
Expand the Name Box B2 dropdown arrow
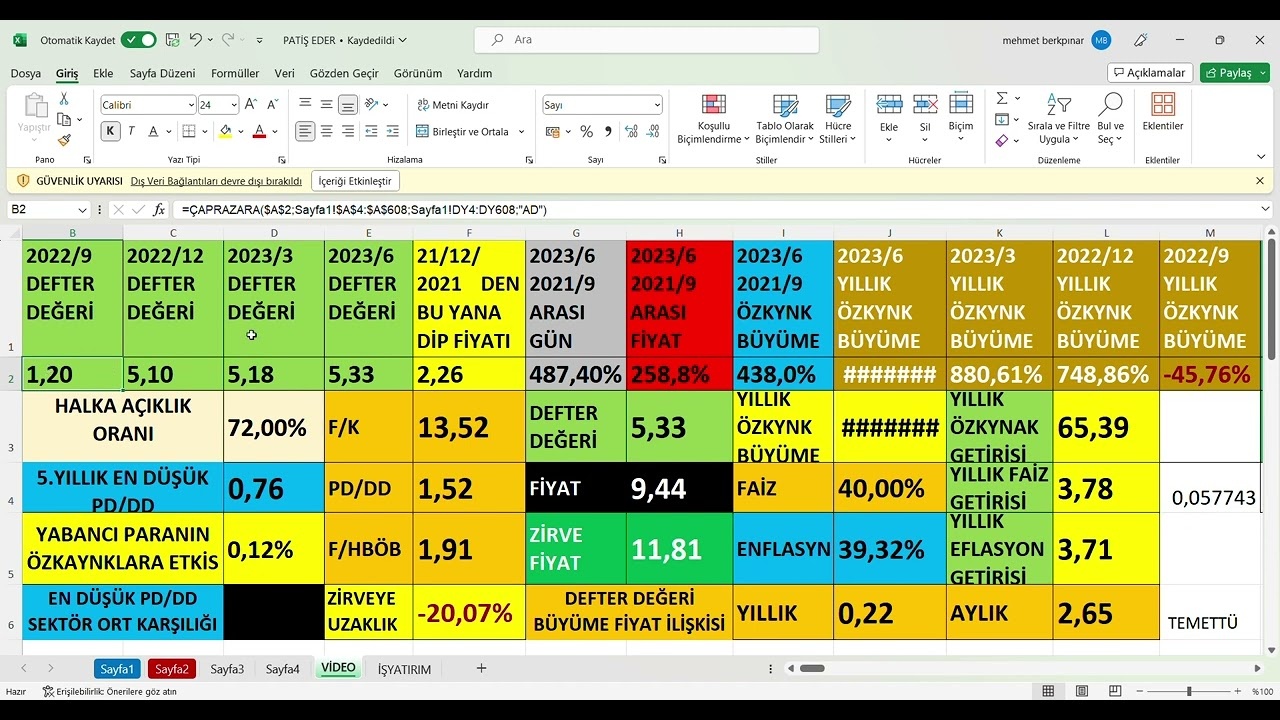pos(82,210)
